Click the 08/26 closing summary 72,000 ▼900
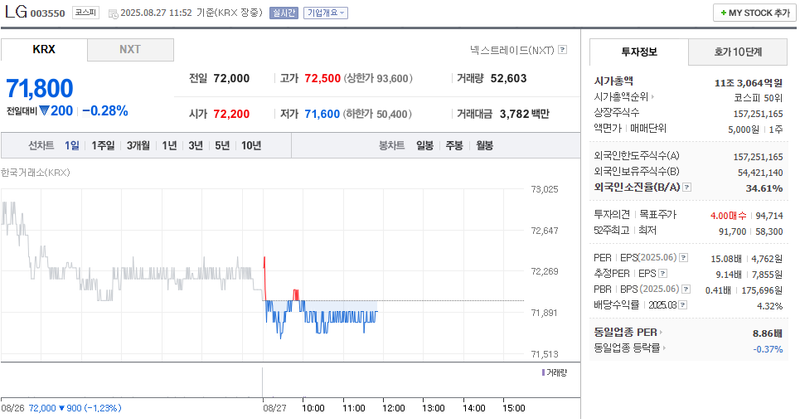Screen dimensions: 800x419 tap(75, 408)
